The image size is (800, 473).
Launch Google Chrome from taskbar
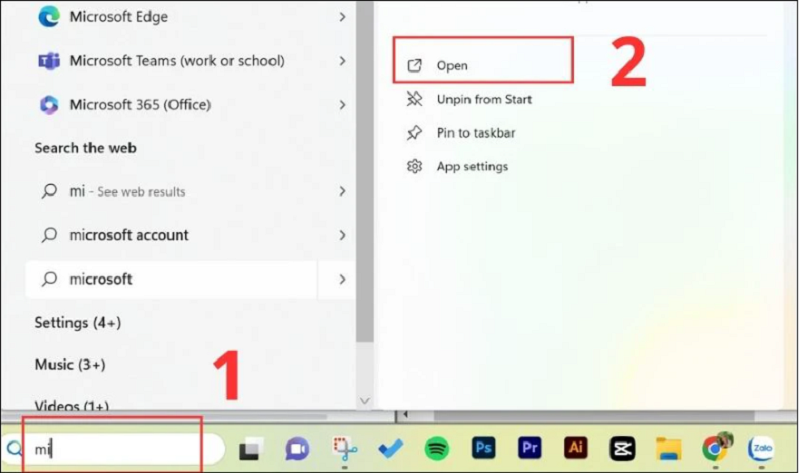(x=714, y=447)
